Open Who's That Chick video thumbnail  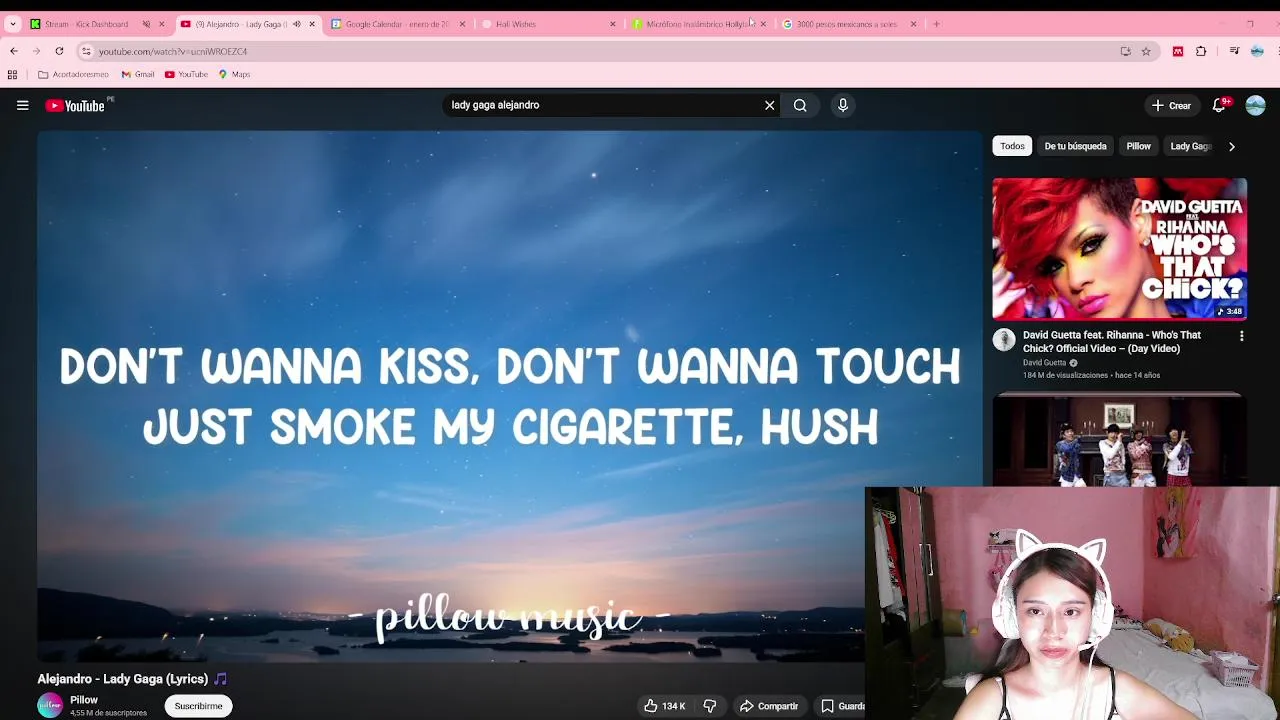pos(1120,249)
